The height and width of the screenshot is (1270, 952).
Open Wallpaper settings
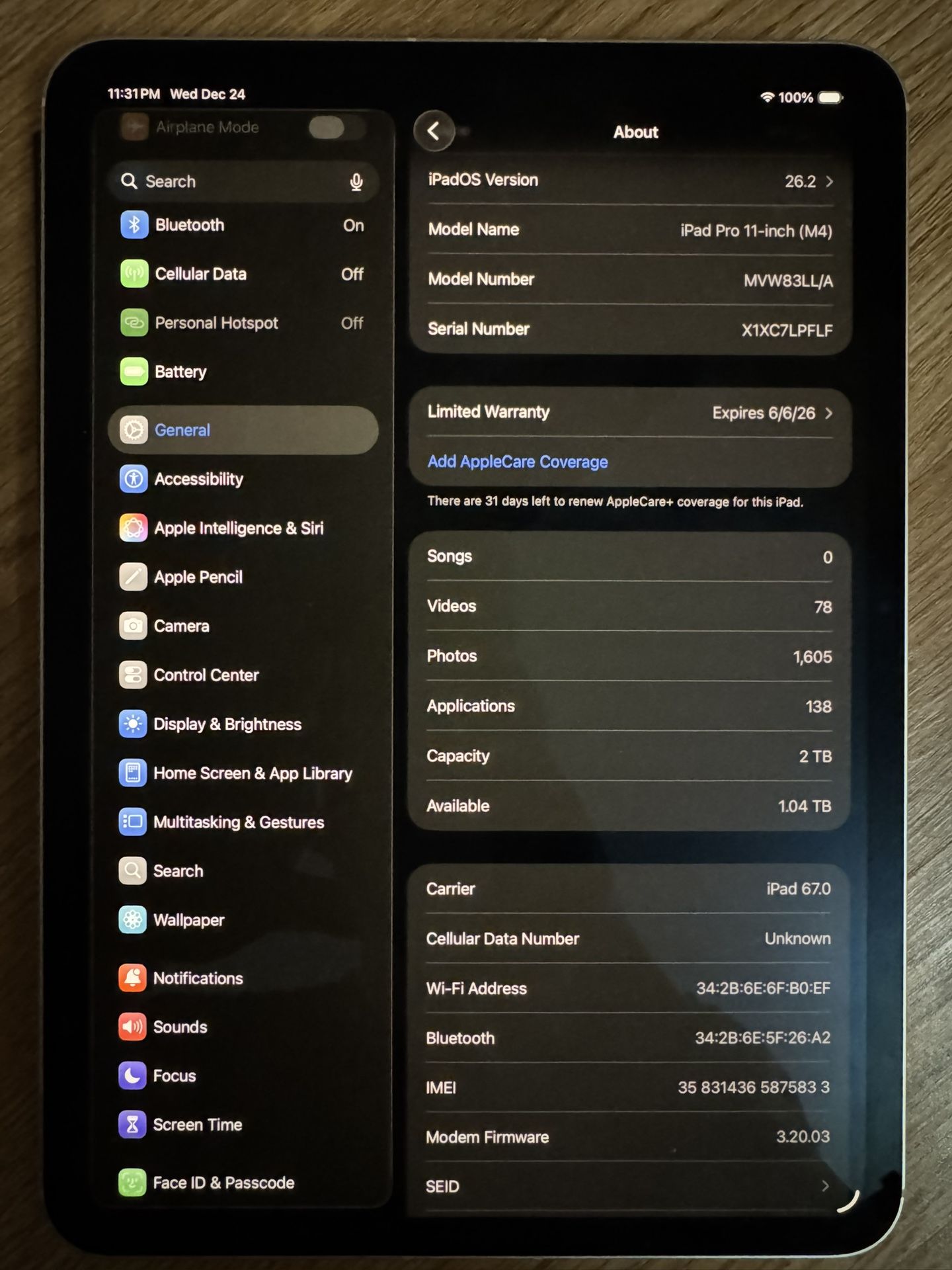click(243, 919)
